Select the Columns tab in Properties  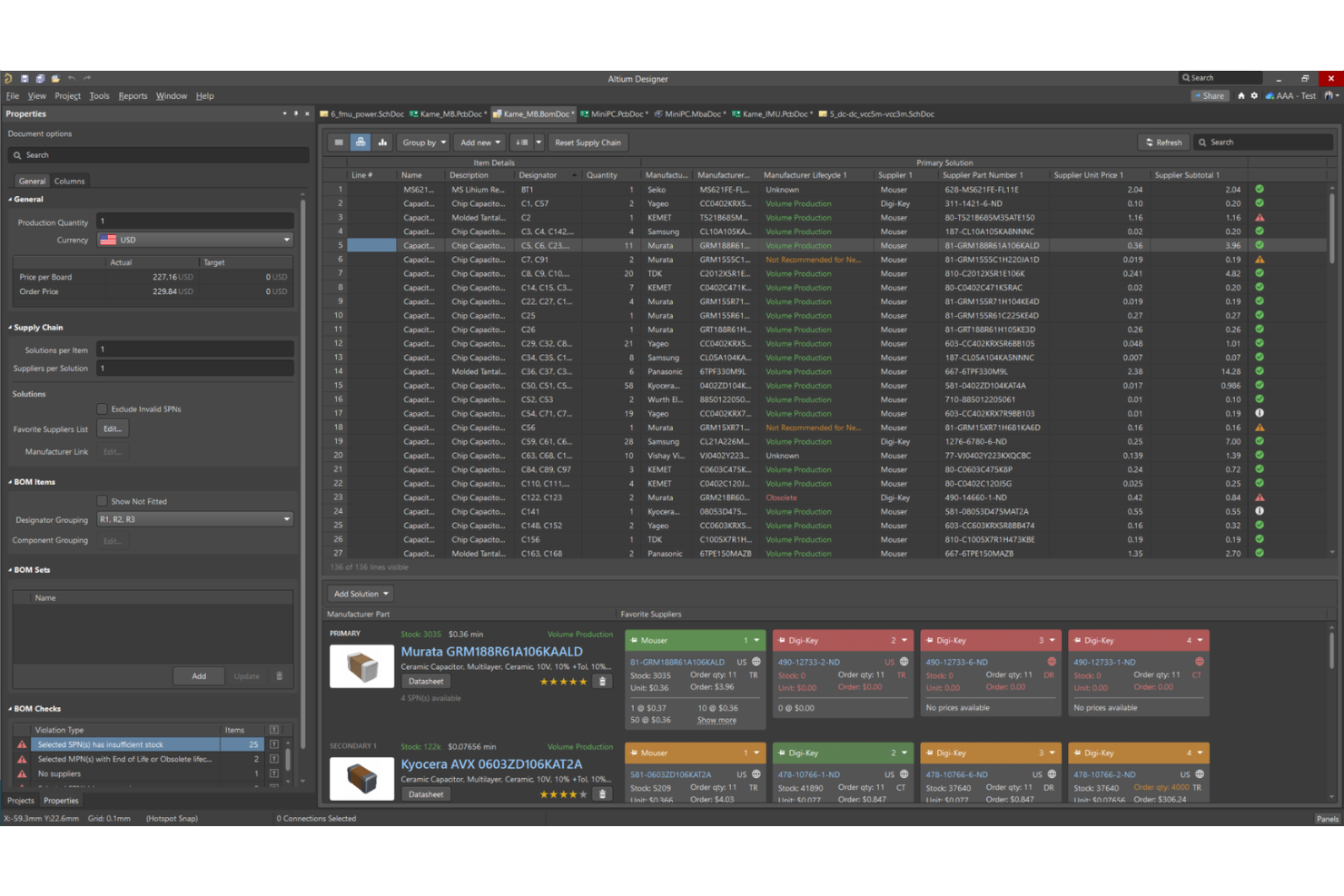[69, 181]
